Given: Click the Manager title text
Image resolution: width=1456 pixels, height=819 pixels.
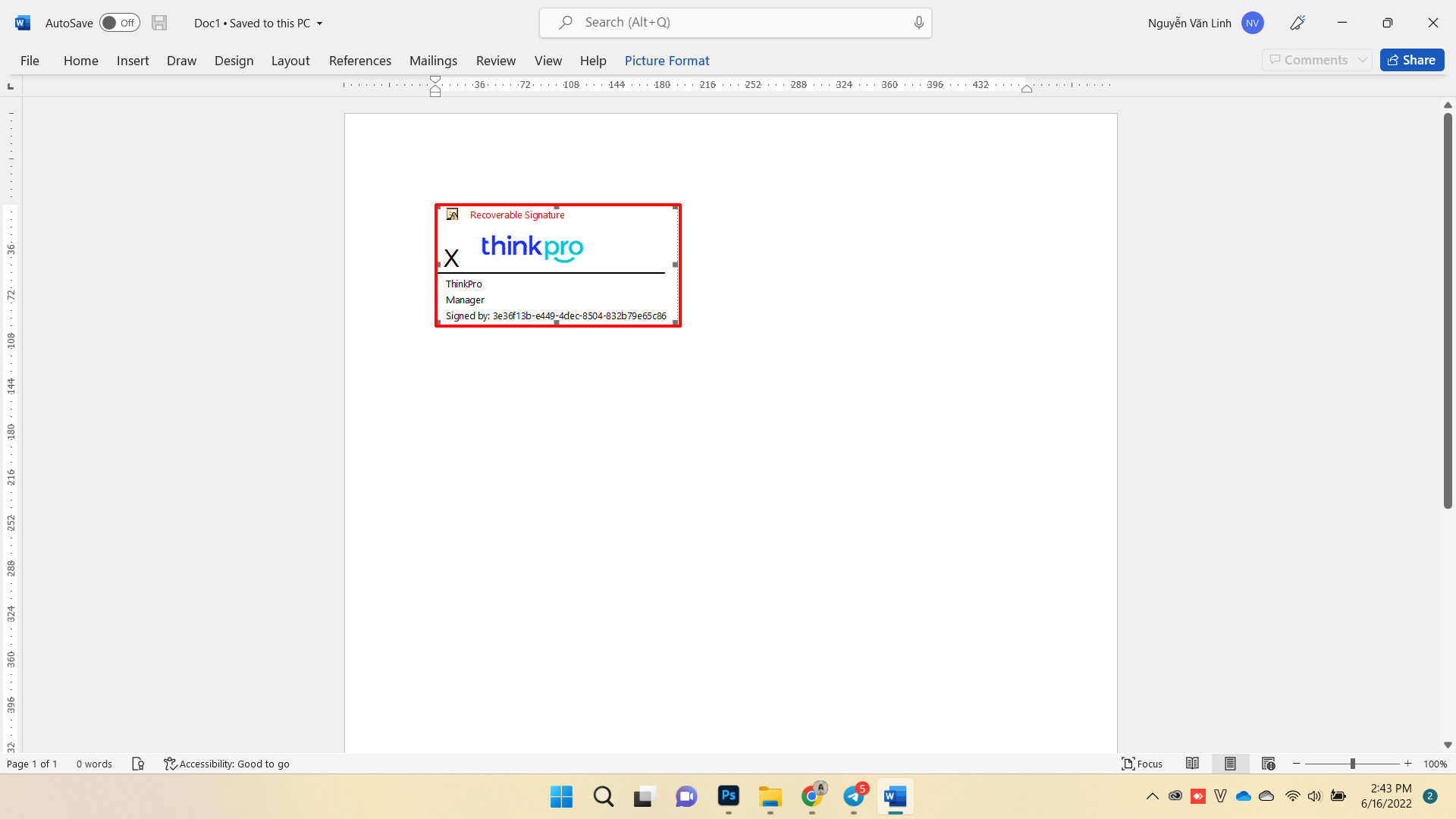Looking at the screenshot, I should pos(465,300).
